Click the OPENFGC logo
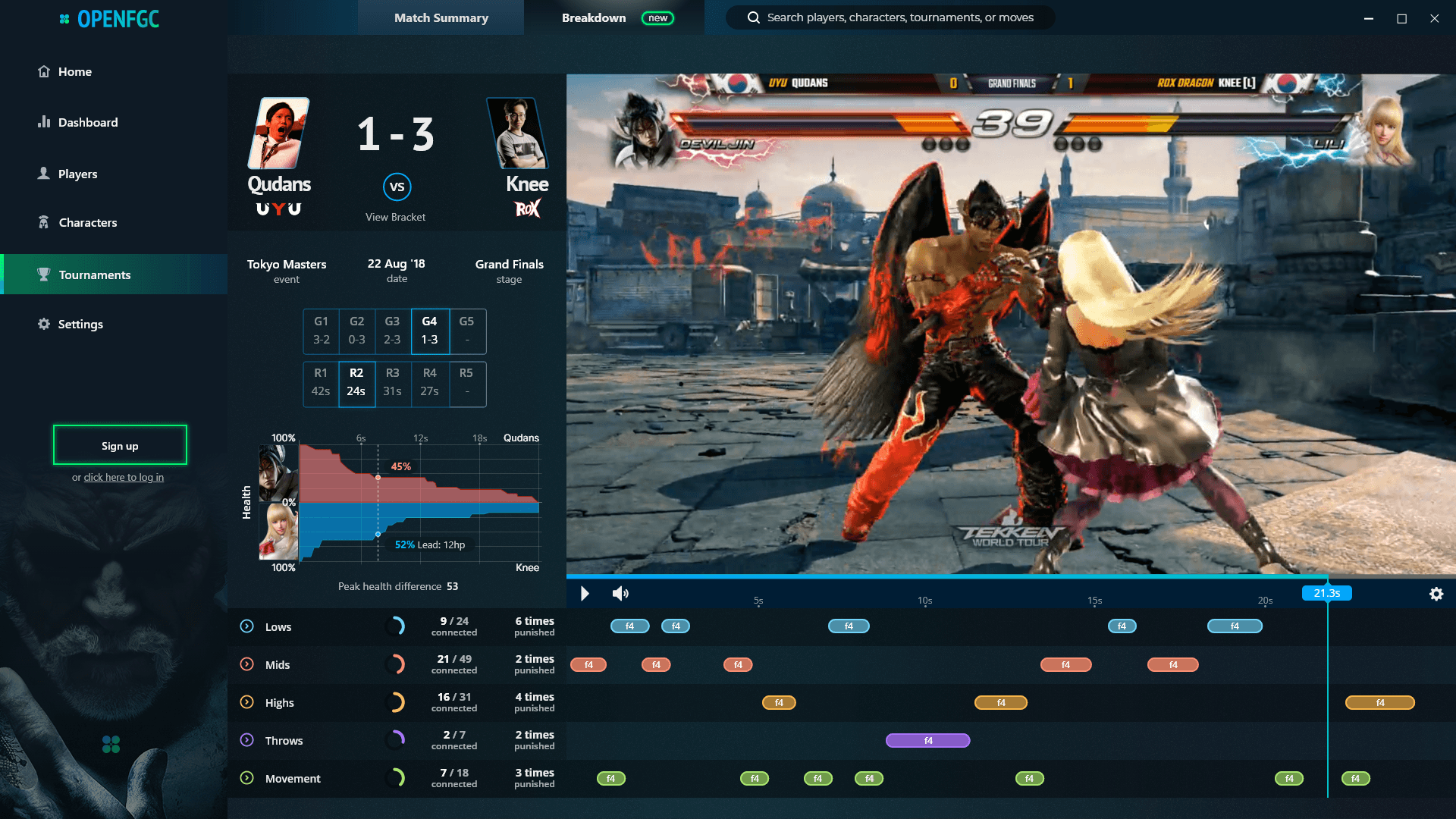1456x819 pixels. pyautogui.click(x=109, y=19)
